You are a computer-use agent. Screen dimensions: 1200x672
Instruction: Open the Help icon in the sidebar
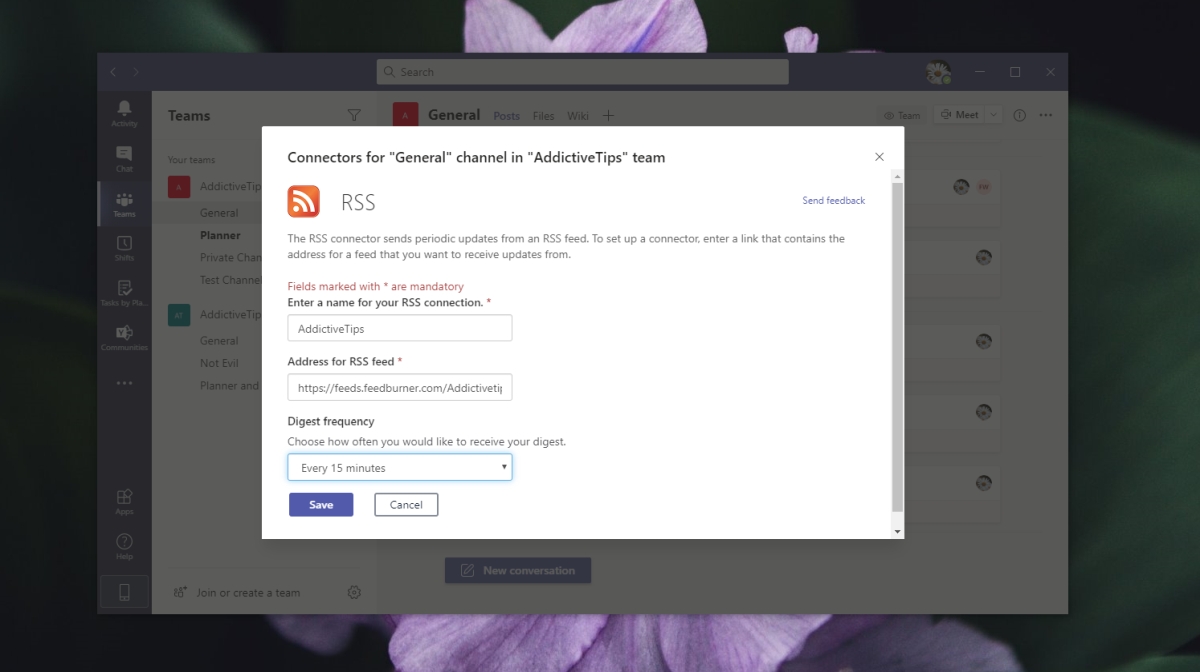tap(124, 546)
